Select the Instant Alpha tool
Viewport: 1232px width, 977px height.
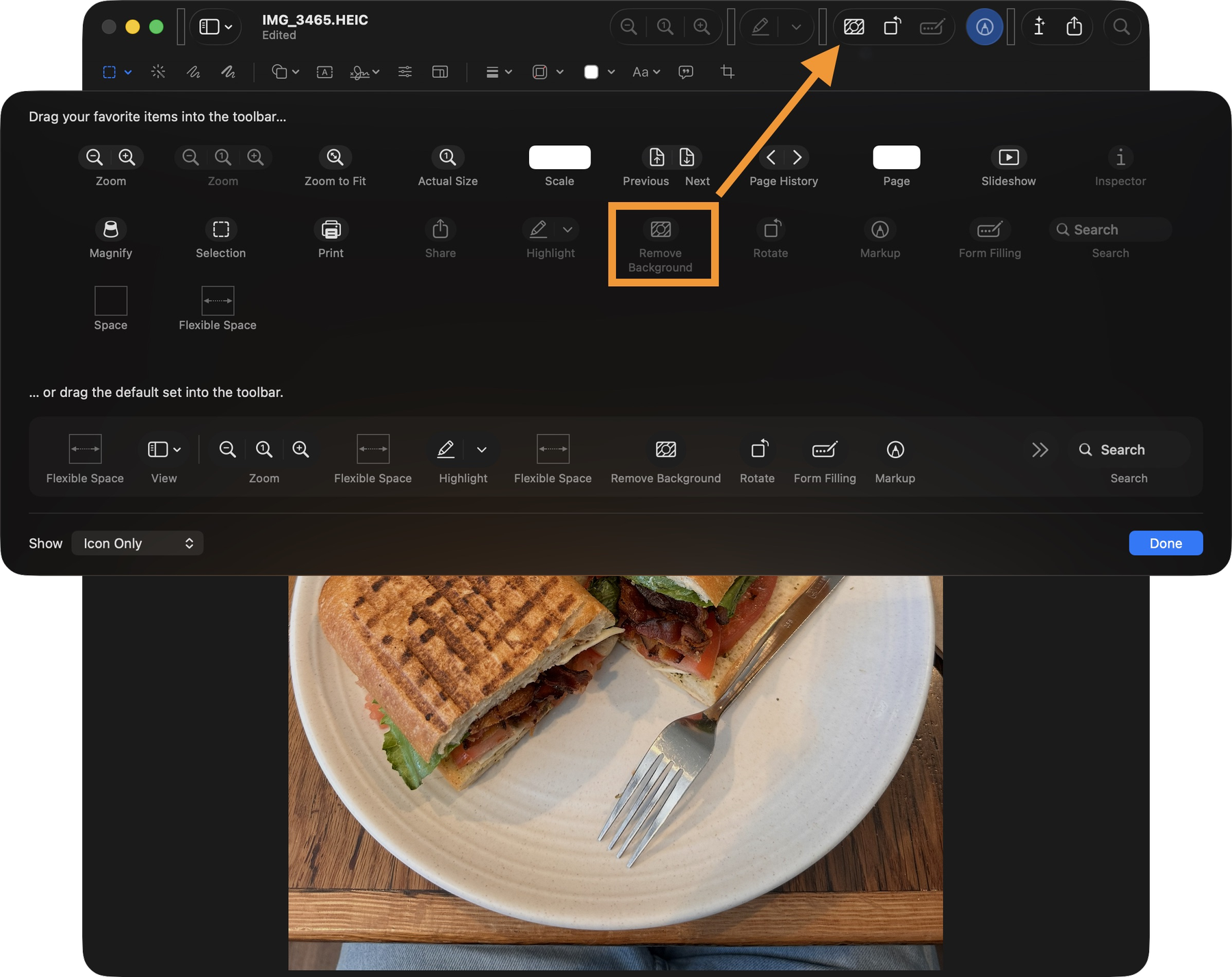coord(158,72)
